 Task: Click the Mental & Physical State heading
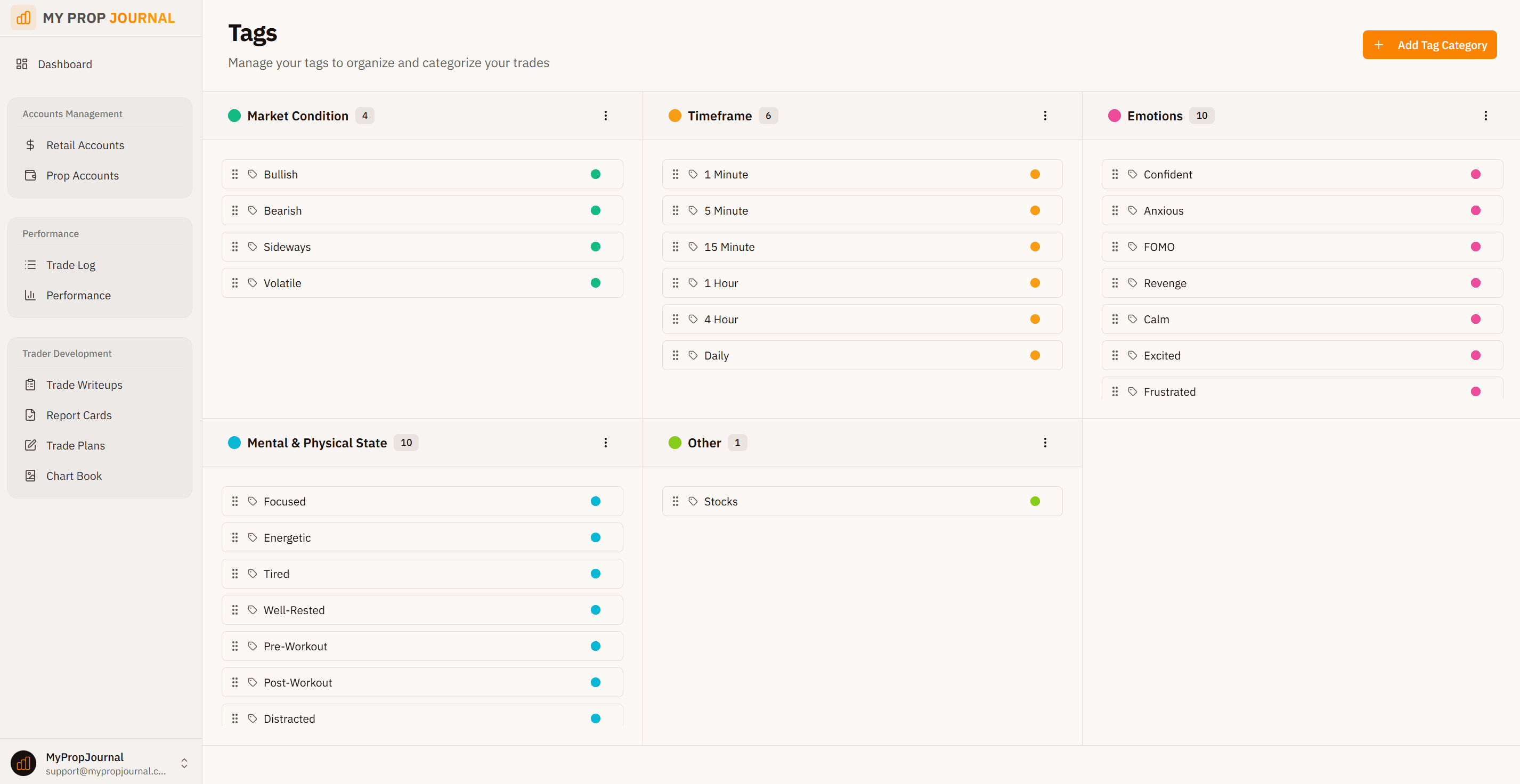pyautogui.click(x=317, y=443)
